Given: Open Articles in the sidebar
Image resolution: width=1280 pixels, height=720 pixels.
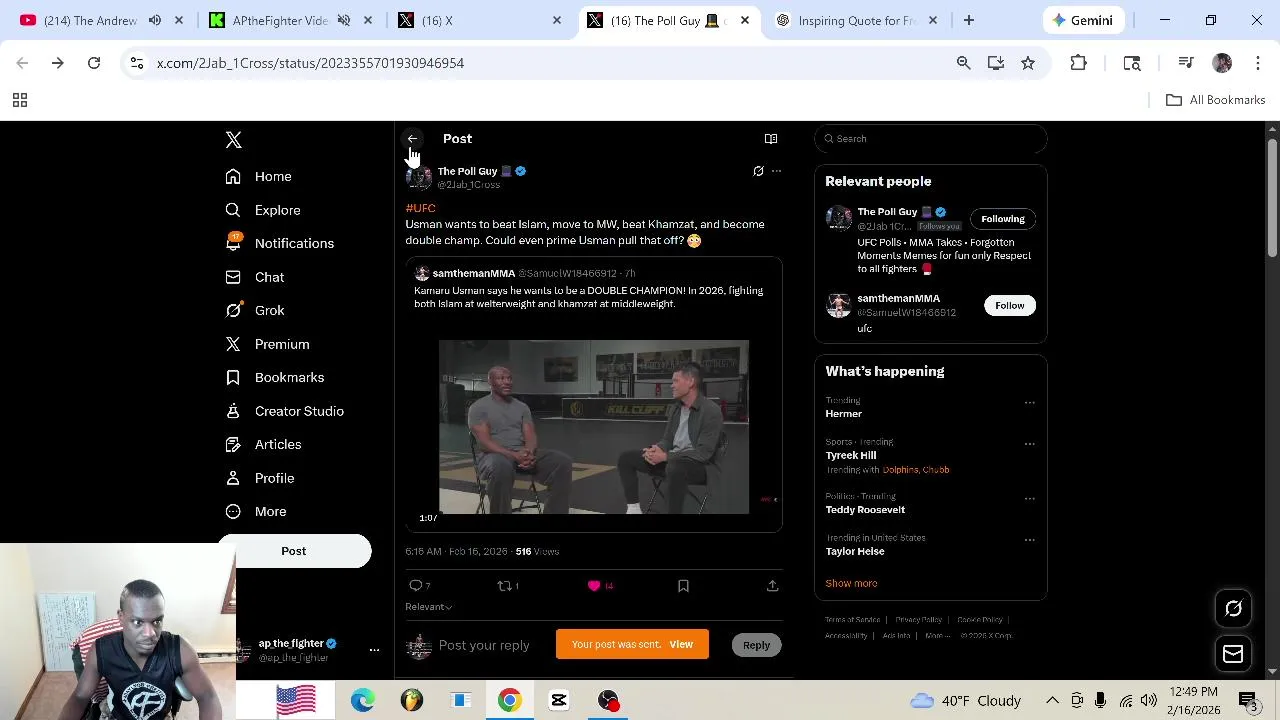Looking at the screenshot, I should coord(264,444).
